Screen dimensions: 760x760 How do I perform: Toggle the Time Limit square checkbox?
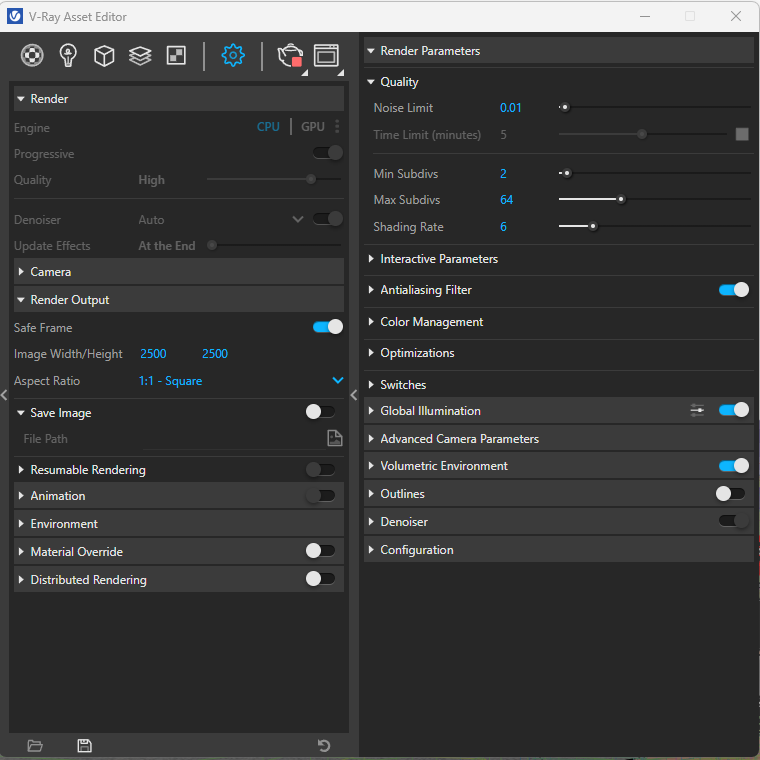click(x=742, y=134)
